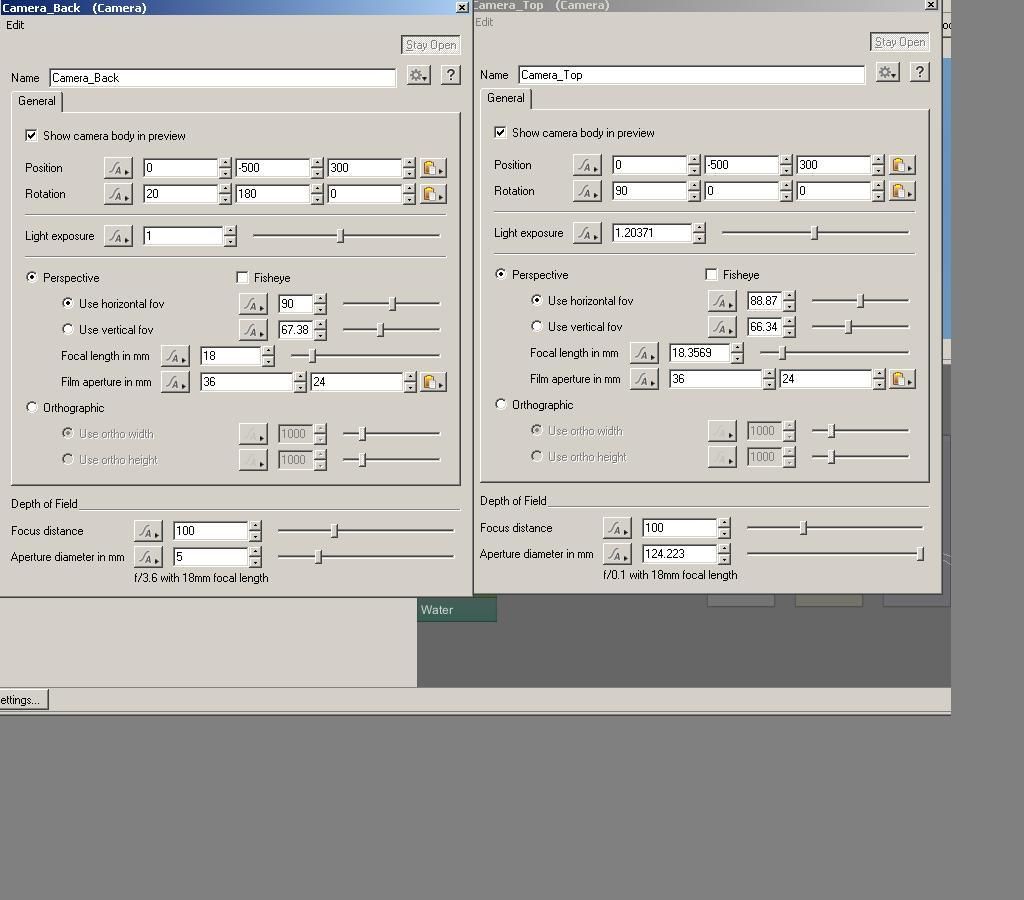1024x900 pixels.
Task: Click animation curve icon beside Camera_Back Position
Action: coord(118,168)
